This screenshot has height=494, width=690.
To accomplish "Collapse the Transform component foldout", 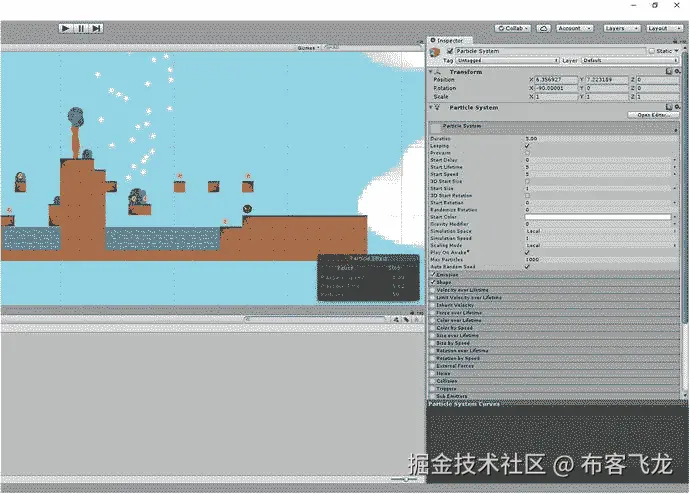I will coord(431,71).
